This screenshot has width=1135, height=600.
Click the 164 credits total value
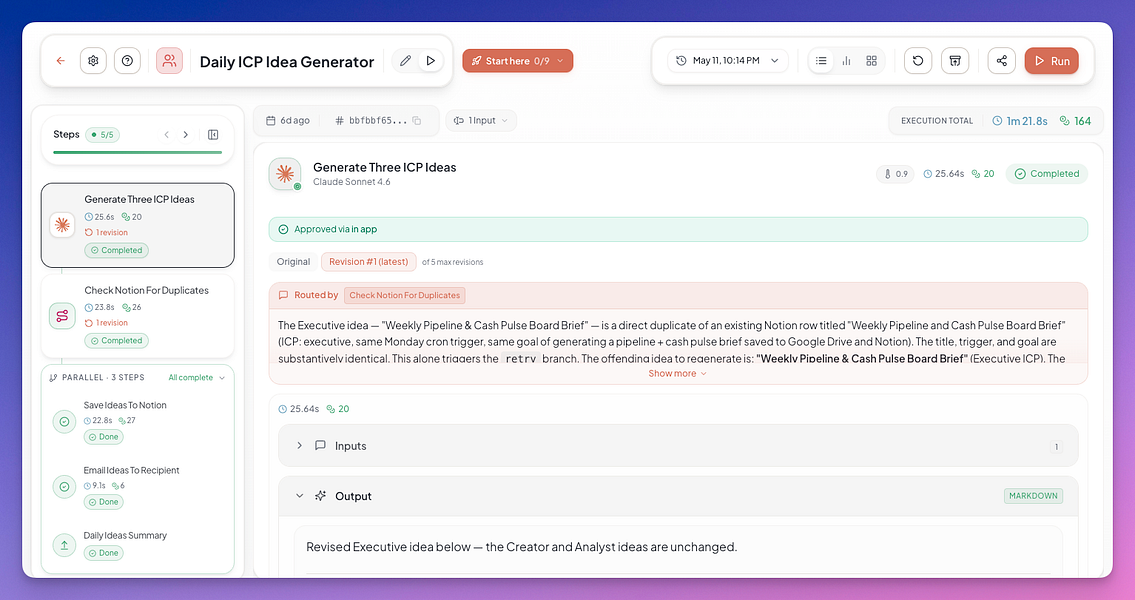[1076, 121]
